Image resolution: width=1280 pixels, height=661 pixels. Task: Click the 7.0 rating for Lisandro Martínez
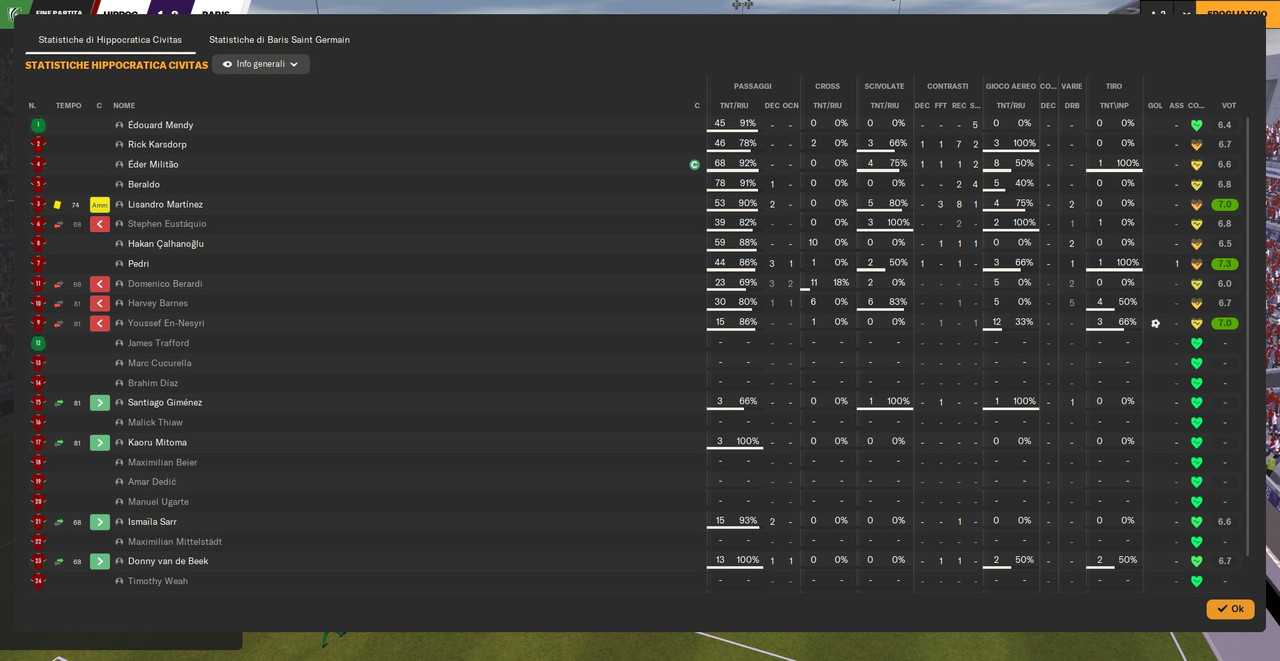click(x=1225, y=205)
